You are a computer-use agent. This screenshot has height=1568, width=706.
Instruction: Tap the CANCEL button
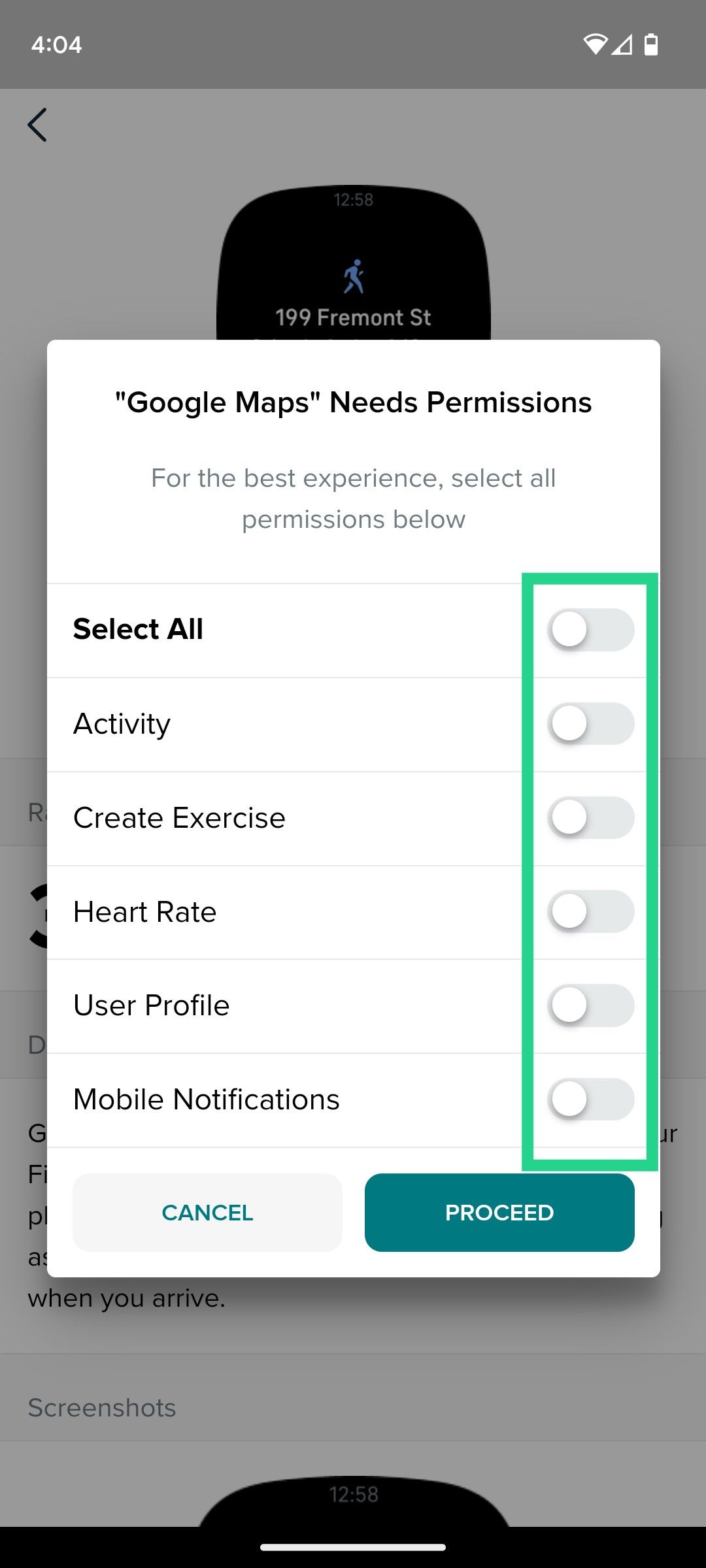(x=207, y=1213)
